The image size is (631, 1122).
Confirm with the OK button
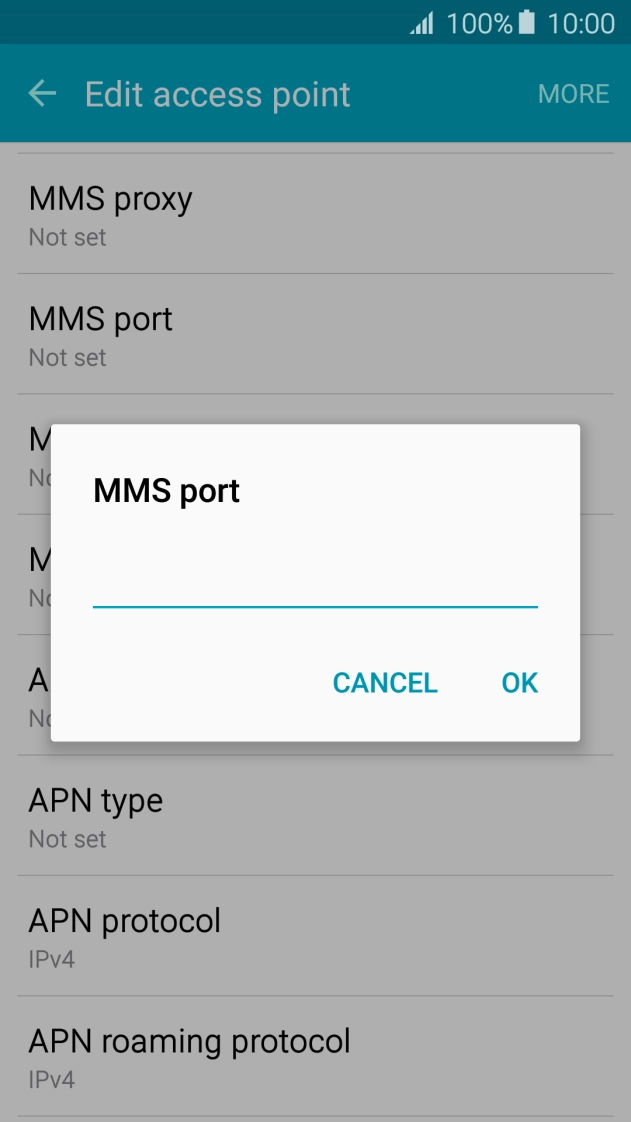(x=520, y=683)
